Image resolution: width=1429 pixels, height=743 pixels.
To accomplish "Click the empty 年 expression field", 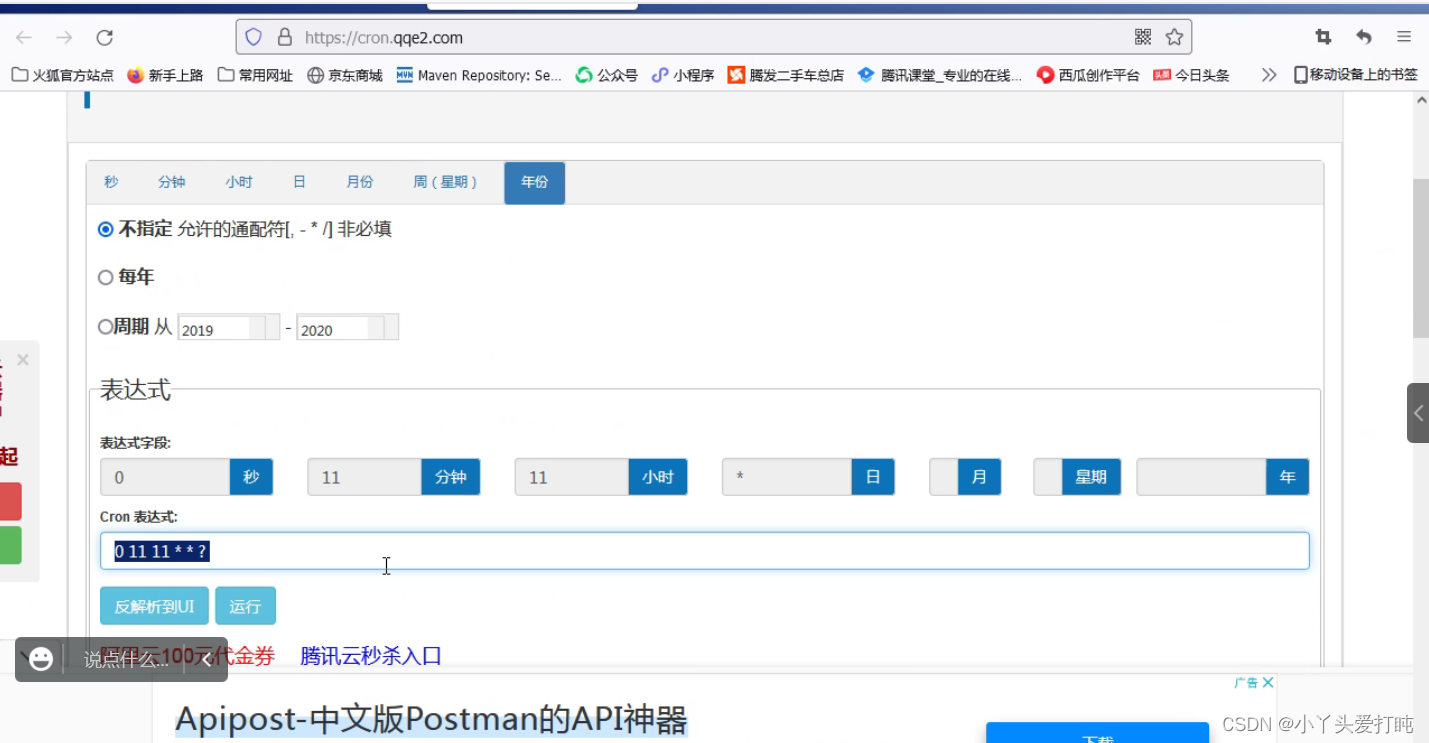I will tap(1201, 477).
